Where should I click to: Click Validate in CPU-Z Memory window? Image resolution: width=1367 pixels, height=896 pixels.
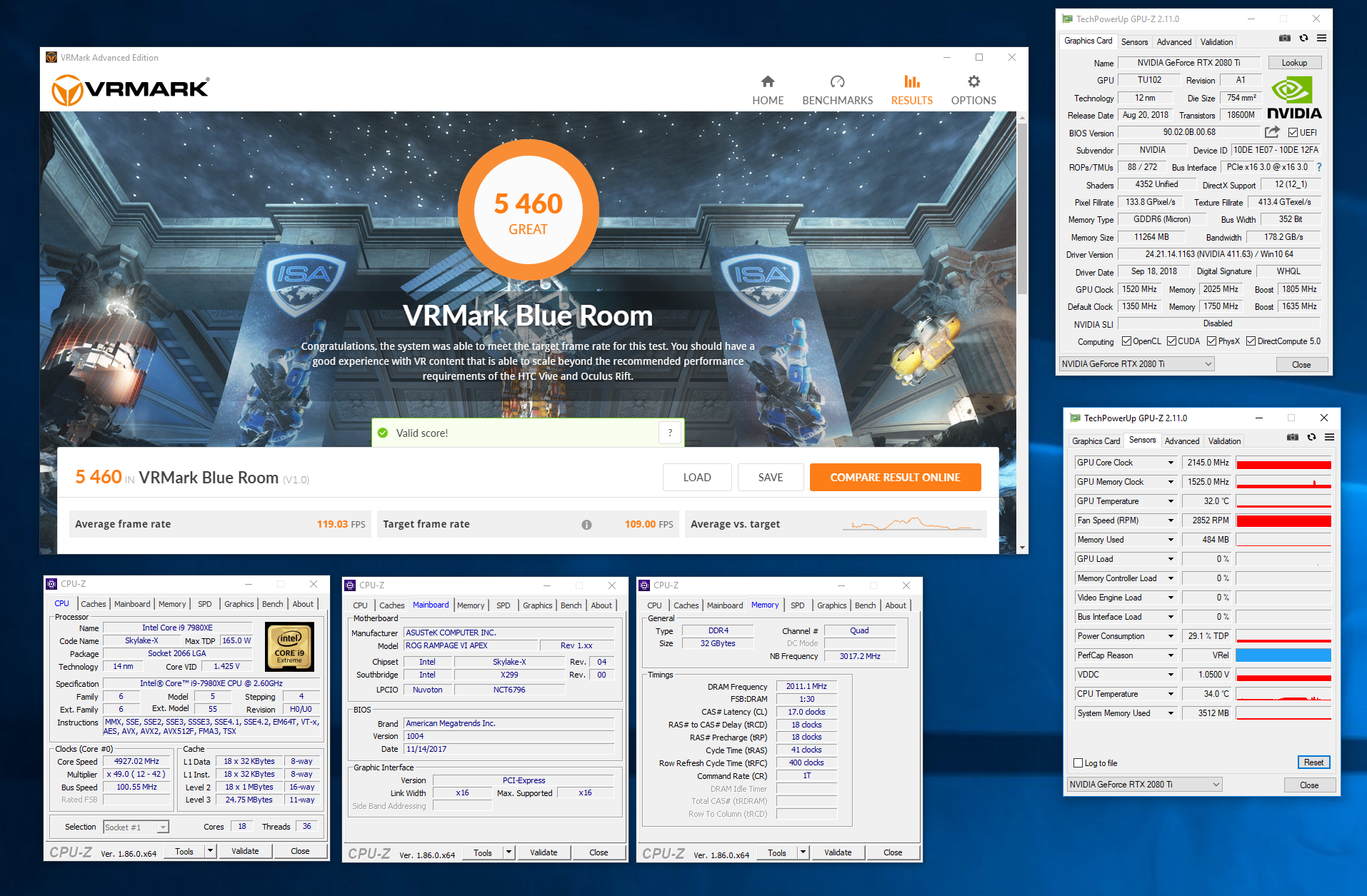coord(838,852)
